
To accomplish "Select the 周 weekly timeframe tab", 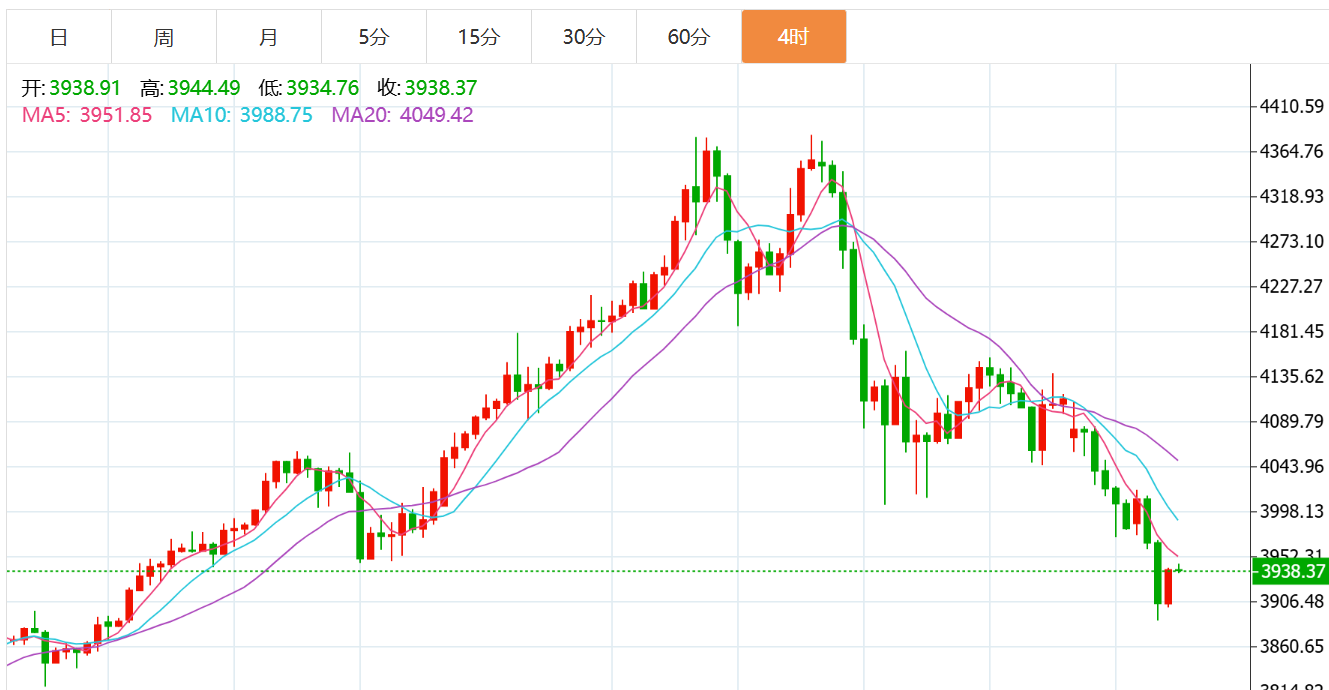I will pyautogui.click(x=164, y=37).
